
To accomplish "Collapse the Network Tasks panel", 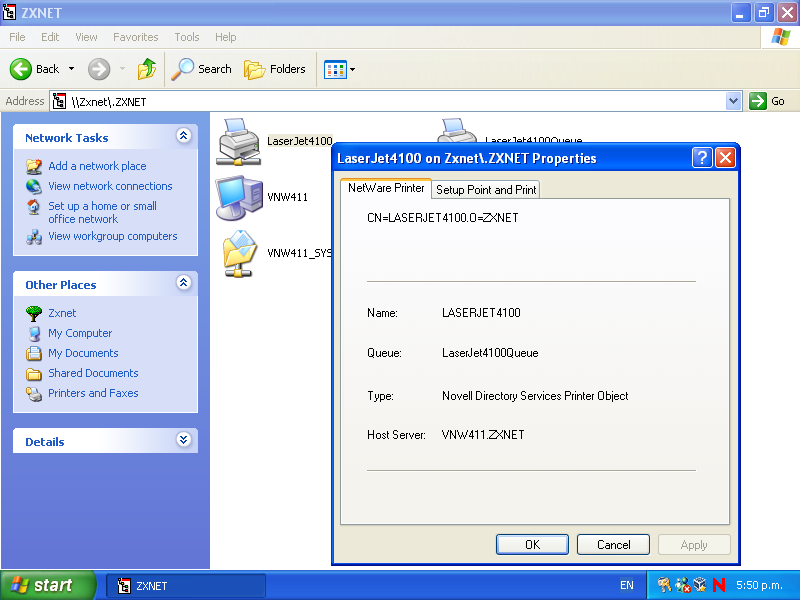I will coord(184,136).
